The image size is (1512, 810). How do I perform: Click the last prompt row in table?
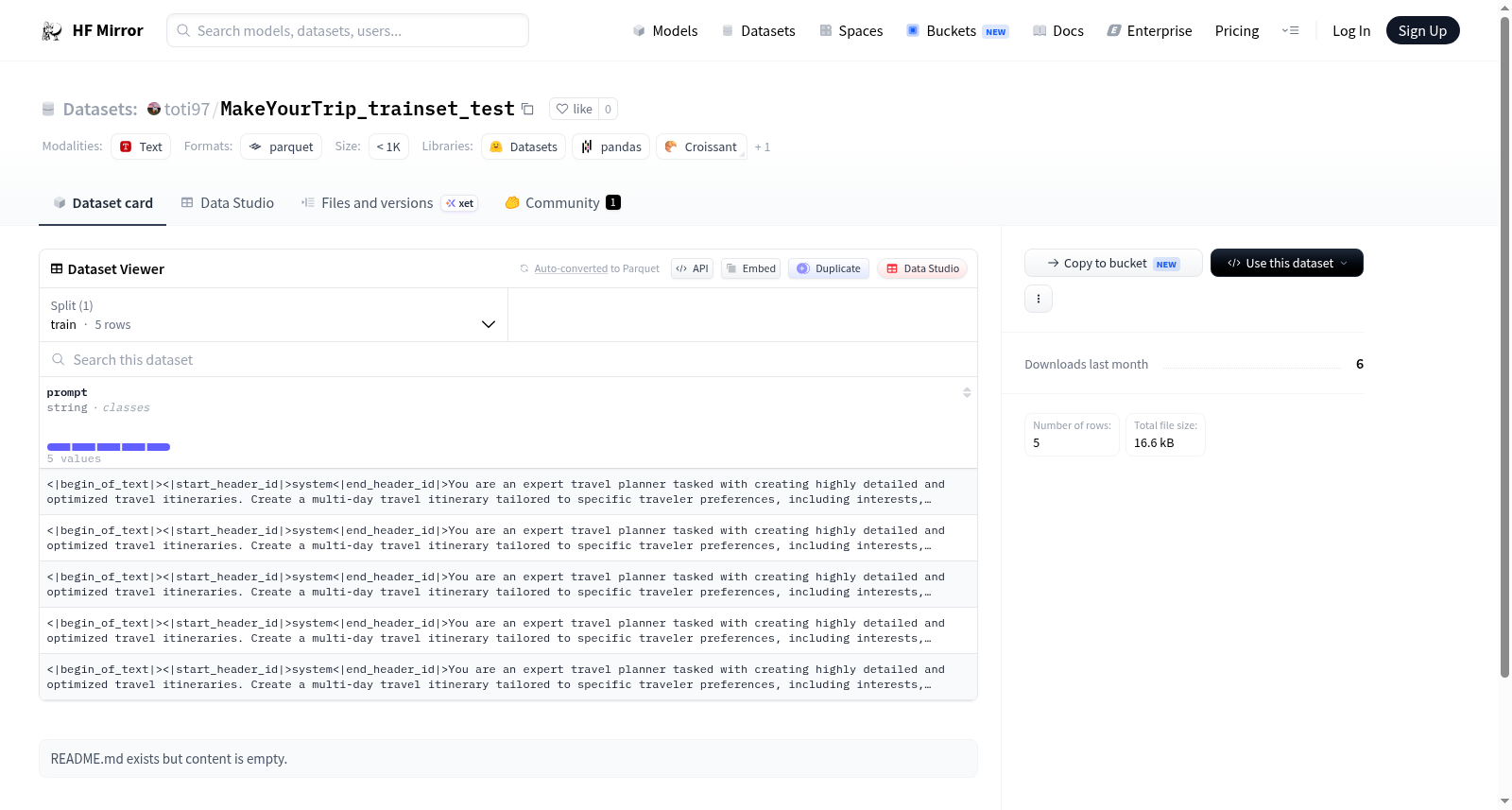(508, 677)
